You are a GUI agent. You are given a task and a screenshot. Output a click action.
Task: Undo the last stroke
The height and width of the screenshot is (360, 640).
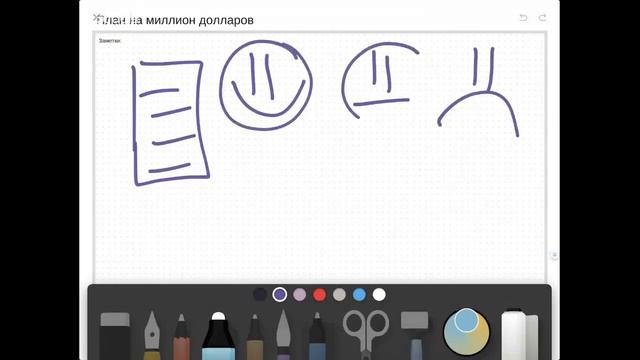[x=523, y=18]
